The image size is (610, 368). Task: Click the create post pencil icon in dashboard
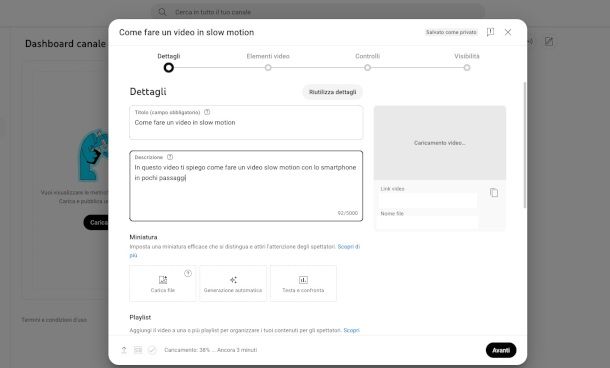tap(549, 41)
